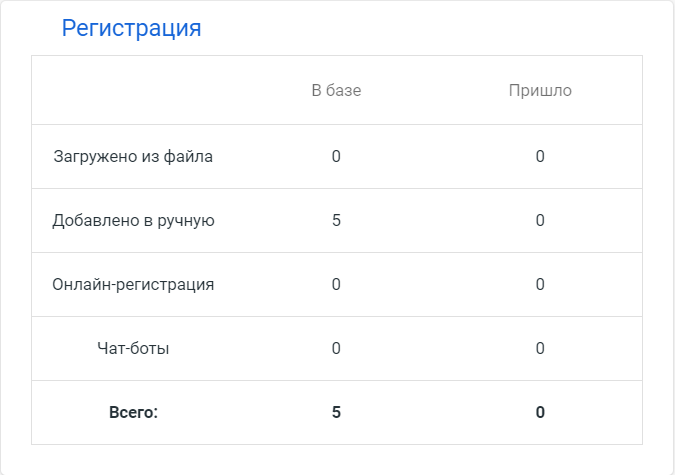
Task: Select the Пришло column header
Action: pos(540,91)
